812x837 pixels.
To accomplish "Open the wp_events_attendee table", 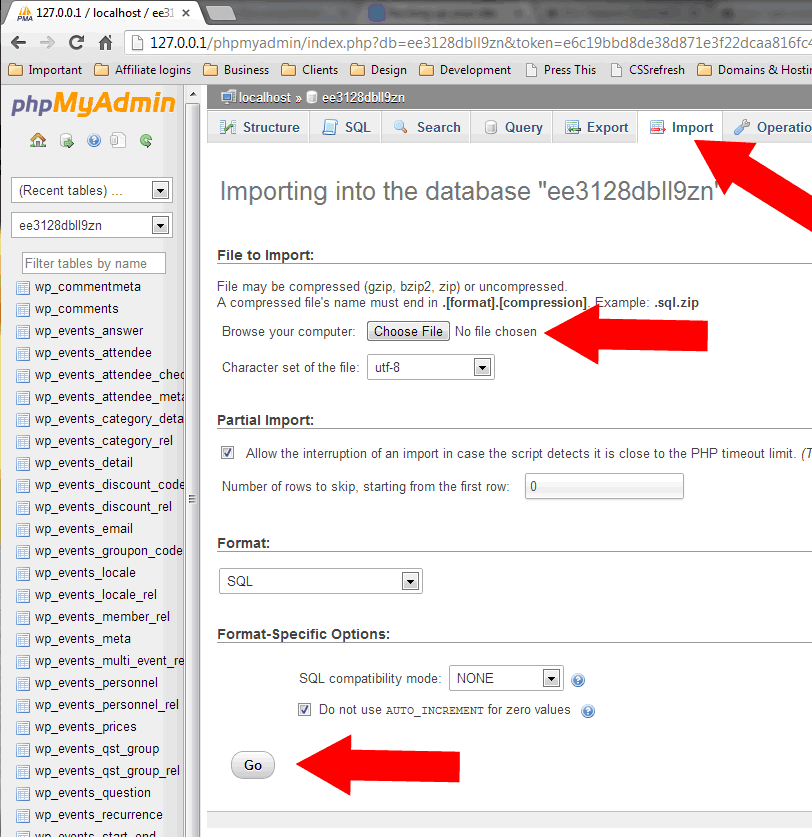I will (93, 353).
